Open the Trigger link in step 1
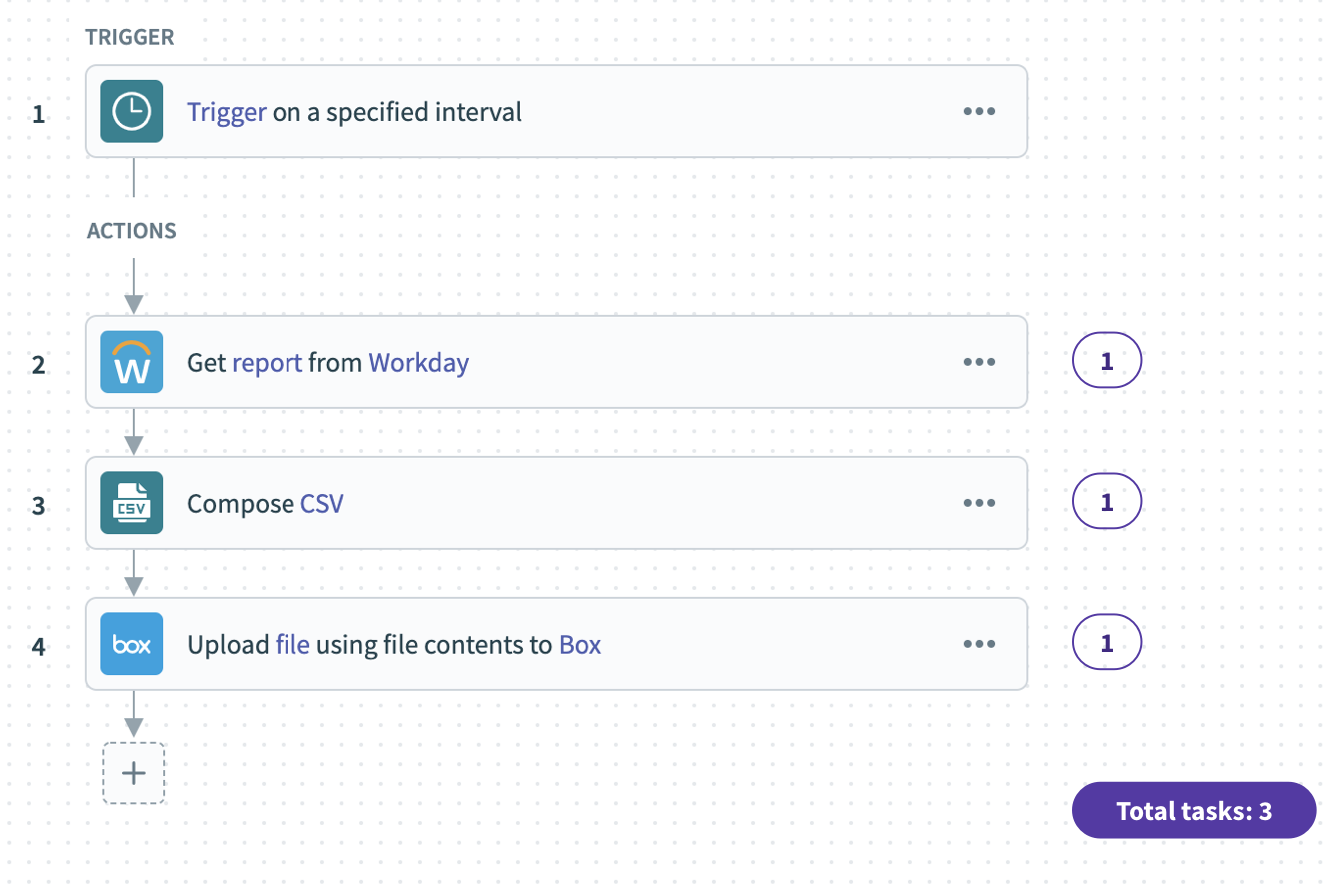1328x890 pixels. click(227, 112)
